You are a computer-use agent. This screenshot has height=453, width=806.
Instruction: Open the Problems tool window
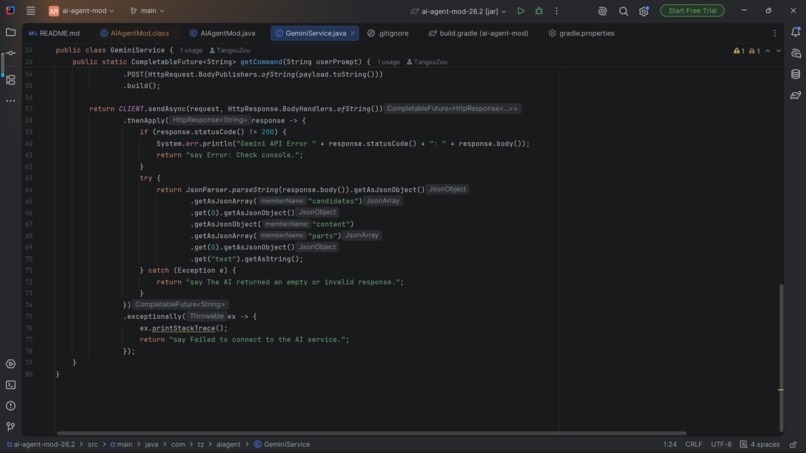[10, 406]
